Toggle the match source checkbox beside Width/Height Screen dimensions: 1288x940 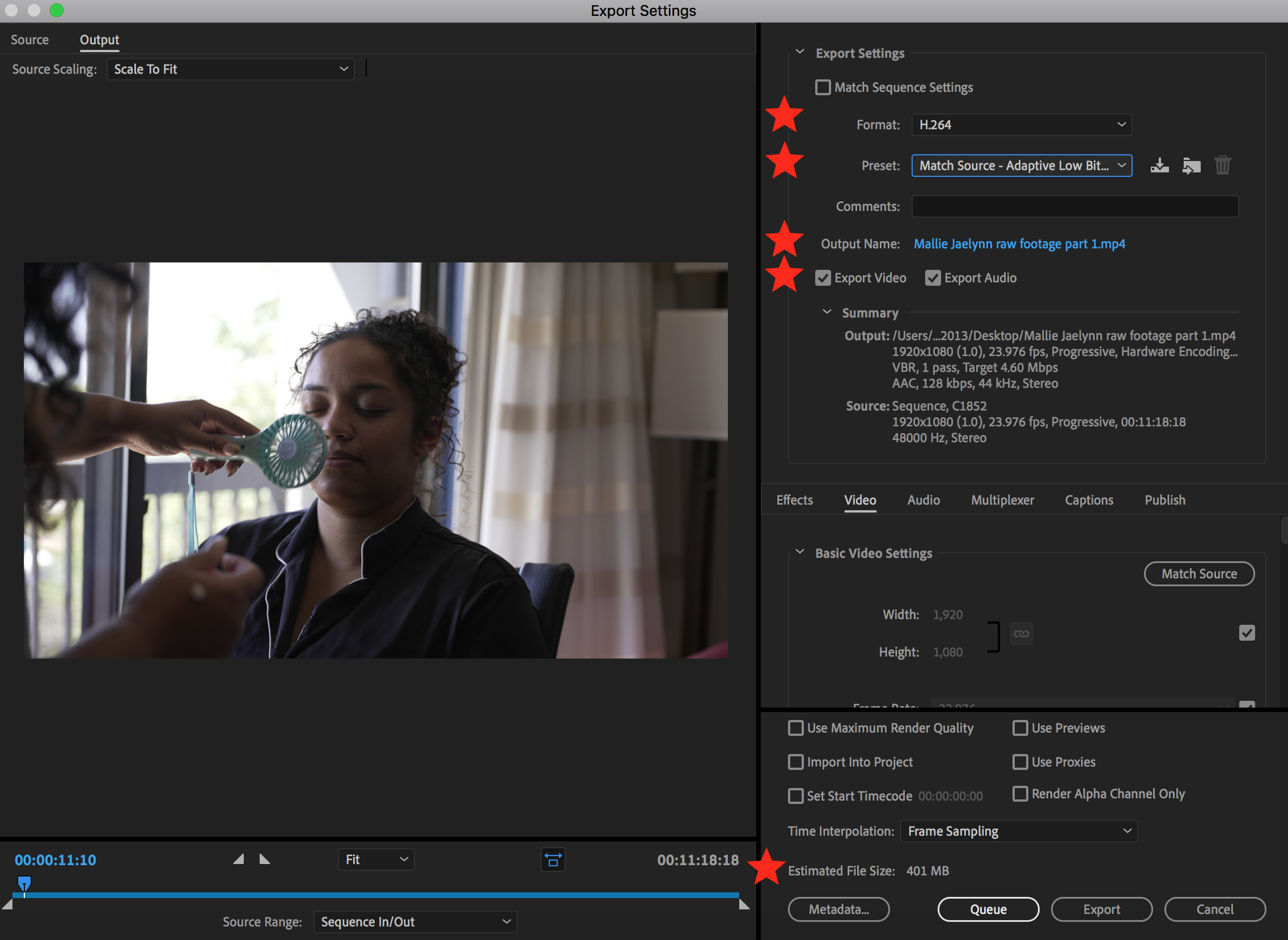pos(1247,633)
